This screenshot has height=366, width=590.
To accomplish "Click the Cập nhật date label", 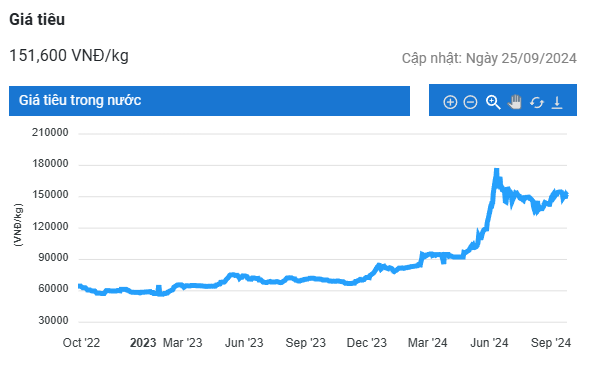I will [x=489, y=58].
